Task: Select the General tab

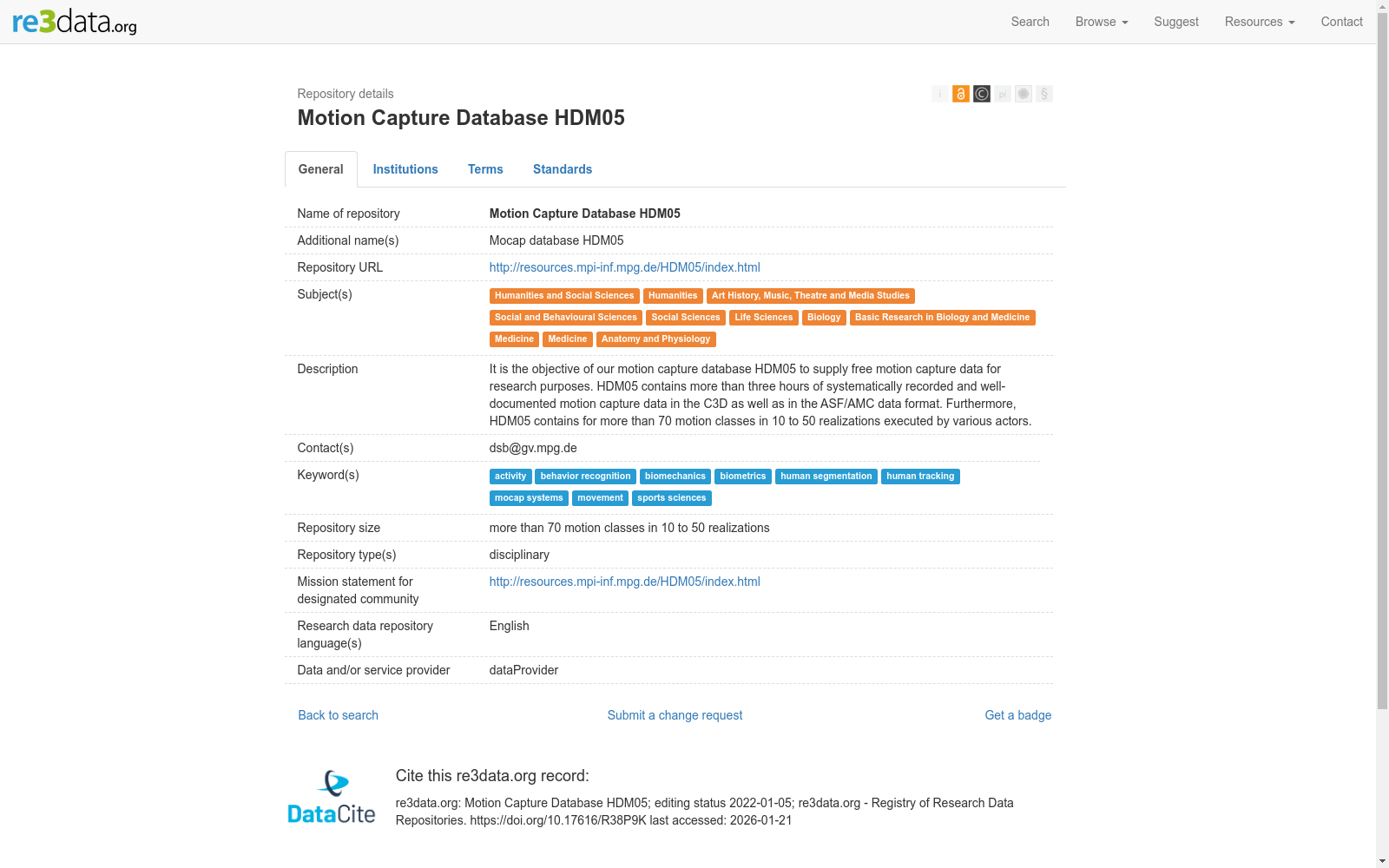Action: point(321,169)
